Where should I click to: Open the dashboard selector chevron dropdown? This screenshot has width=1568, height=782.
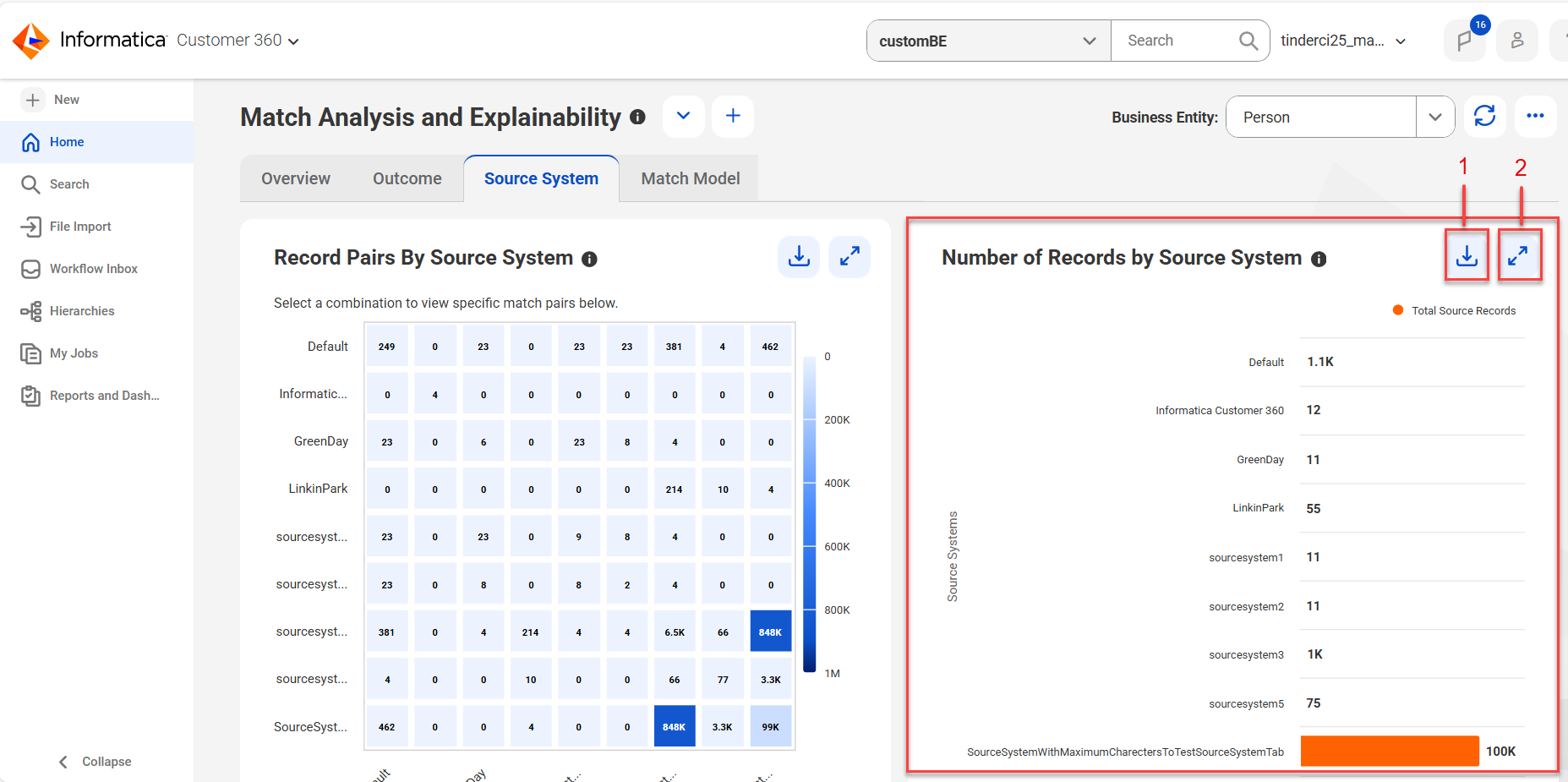684,116
